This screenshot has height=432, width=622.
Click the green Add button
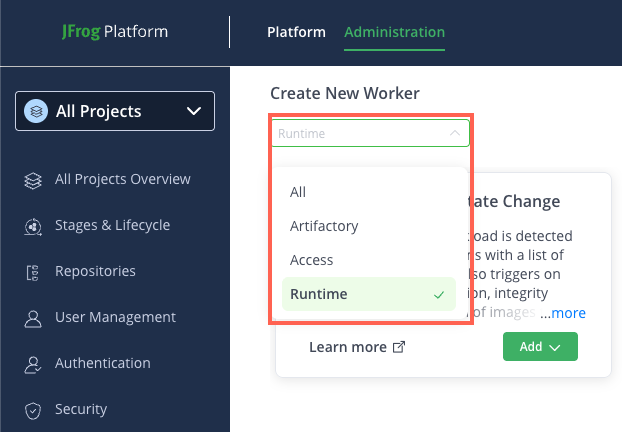tap(540, 347)
